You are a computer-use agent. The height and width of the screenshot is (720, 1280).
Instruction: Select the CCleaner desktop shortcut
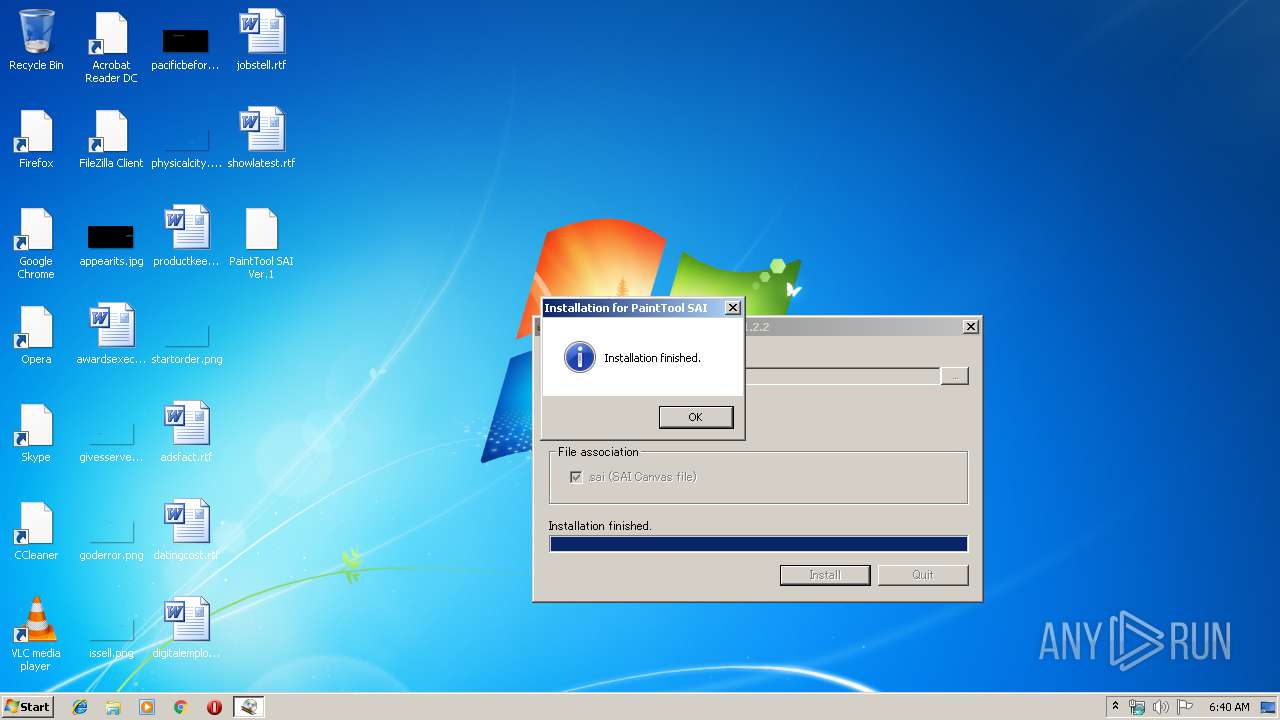click(x=36, y=531)
